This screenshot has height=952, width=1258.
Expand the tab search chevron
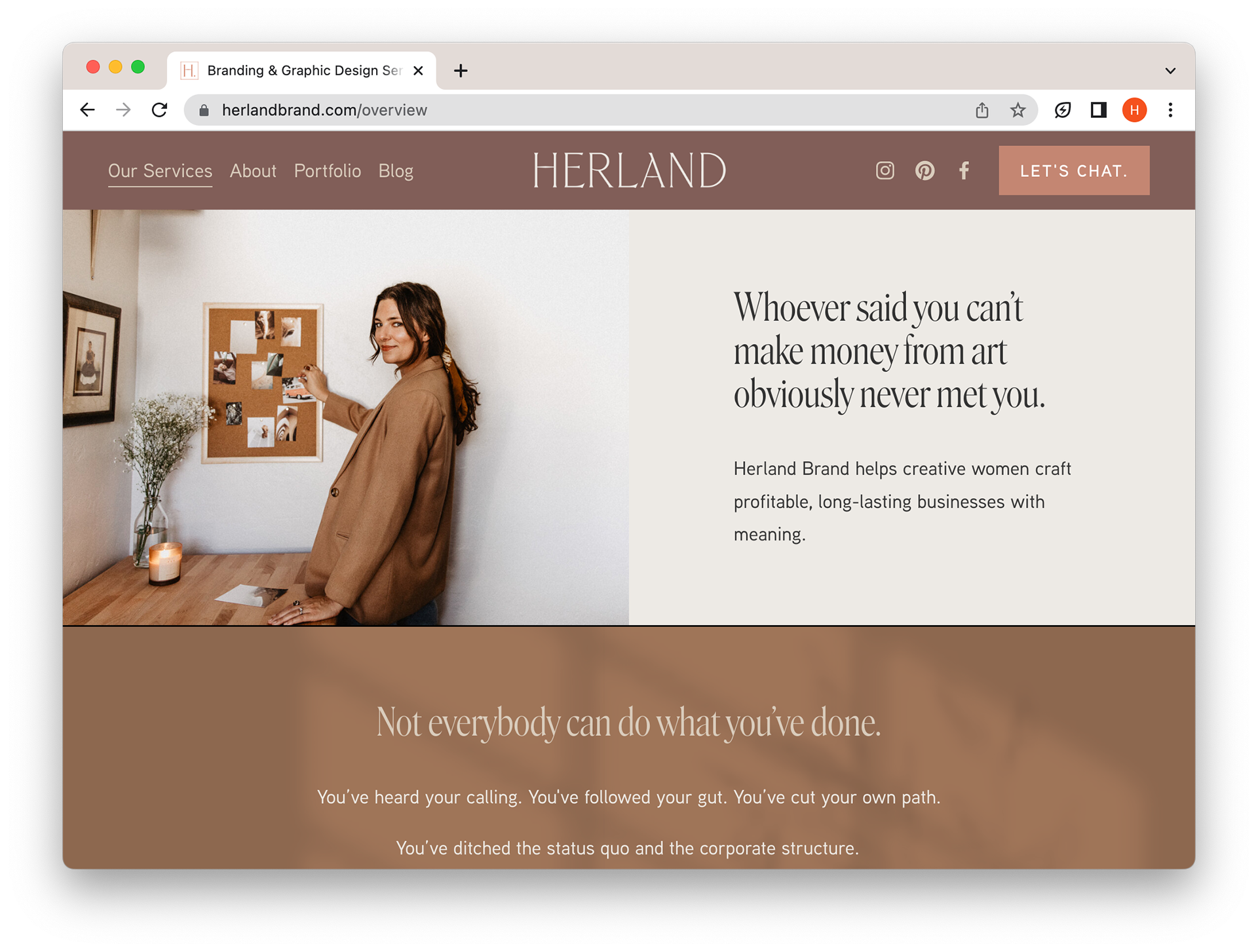(1170, 71)
